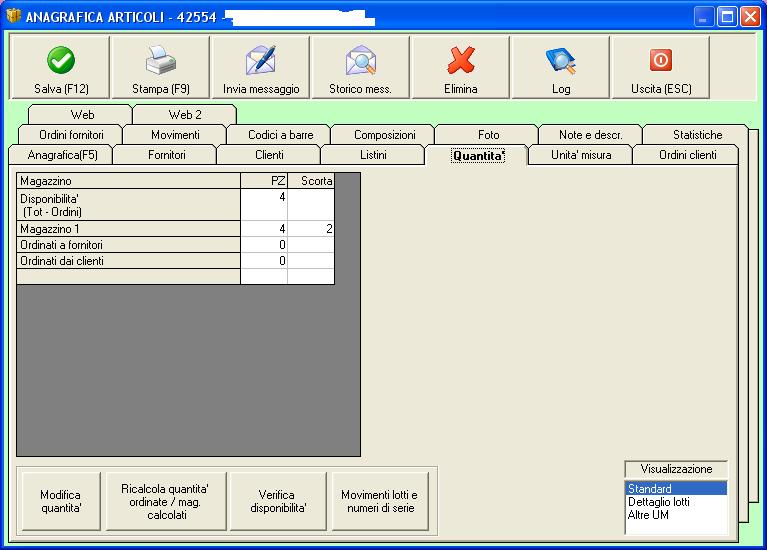
Task: Open Ordini clienti tab
Action: click(x=687, y=155)
